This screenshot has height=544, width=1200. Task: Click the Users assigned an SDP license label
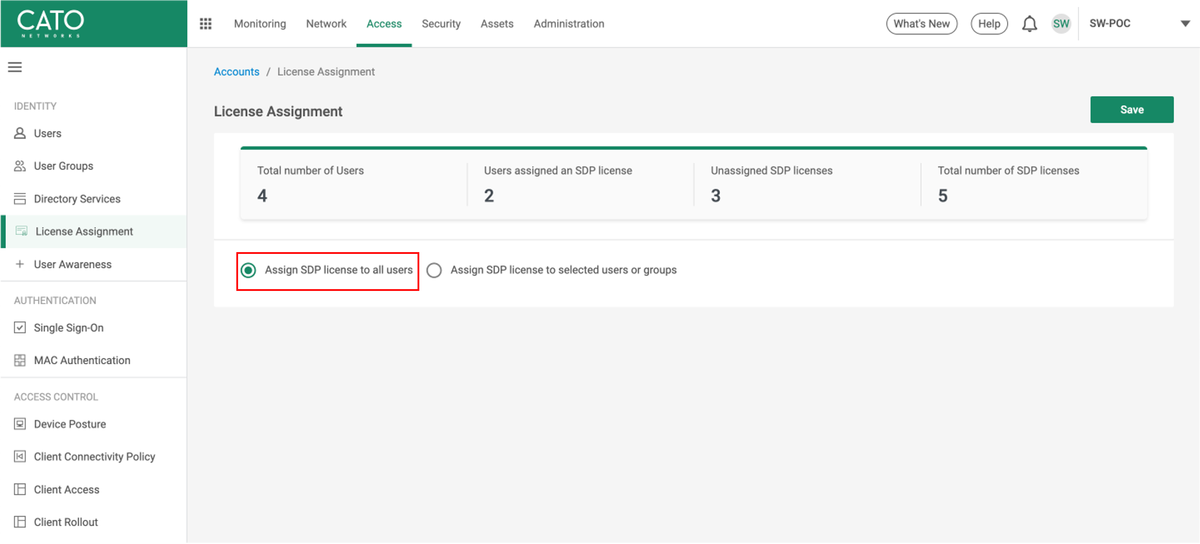(558, 171)
